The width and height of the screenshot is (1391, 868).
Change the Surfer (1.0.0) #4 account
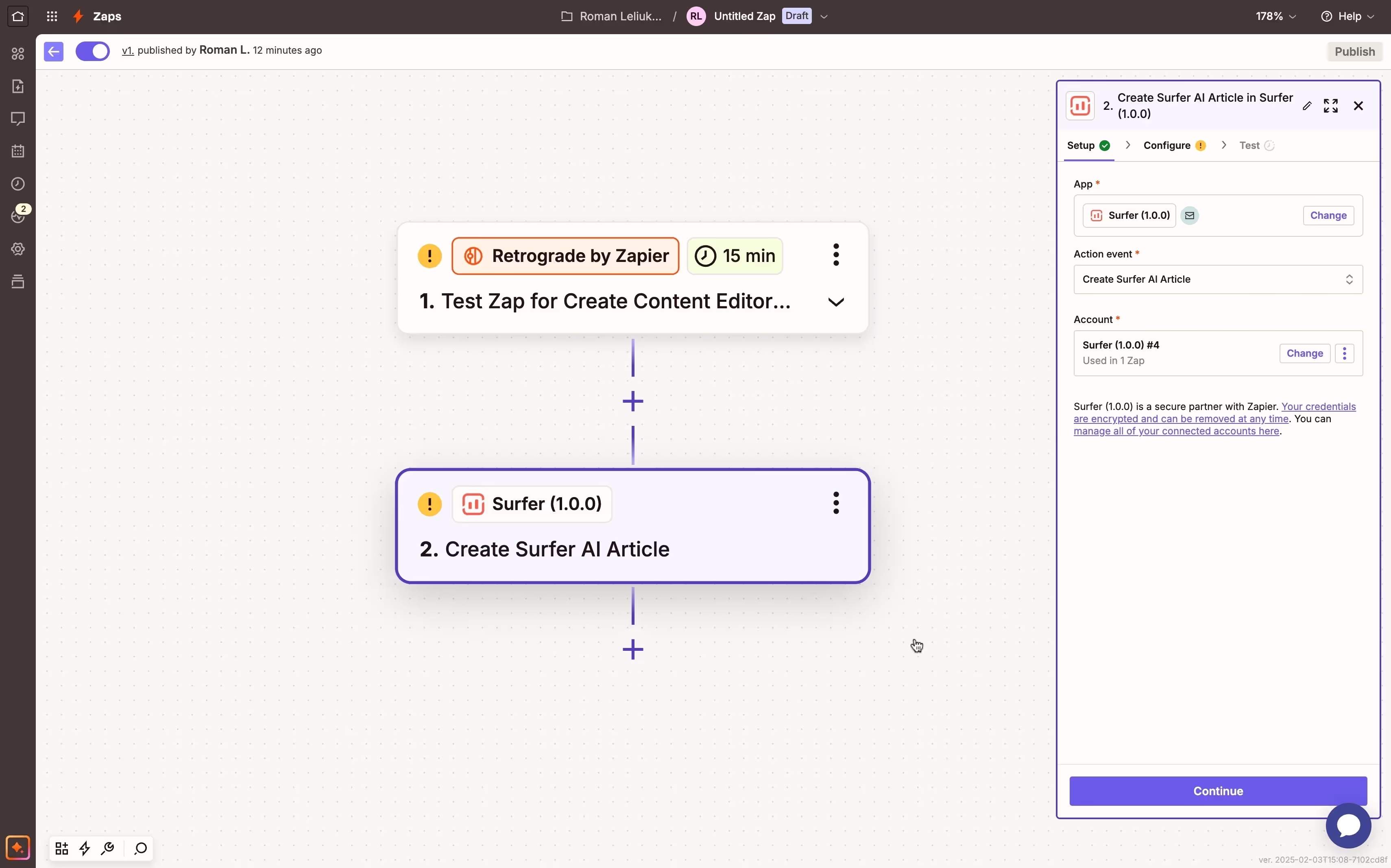coord(1304,353)
